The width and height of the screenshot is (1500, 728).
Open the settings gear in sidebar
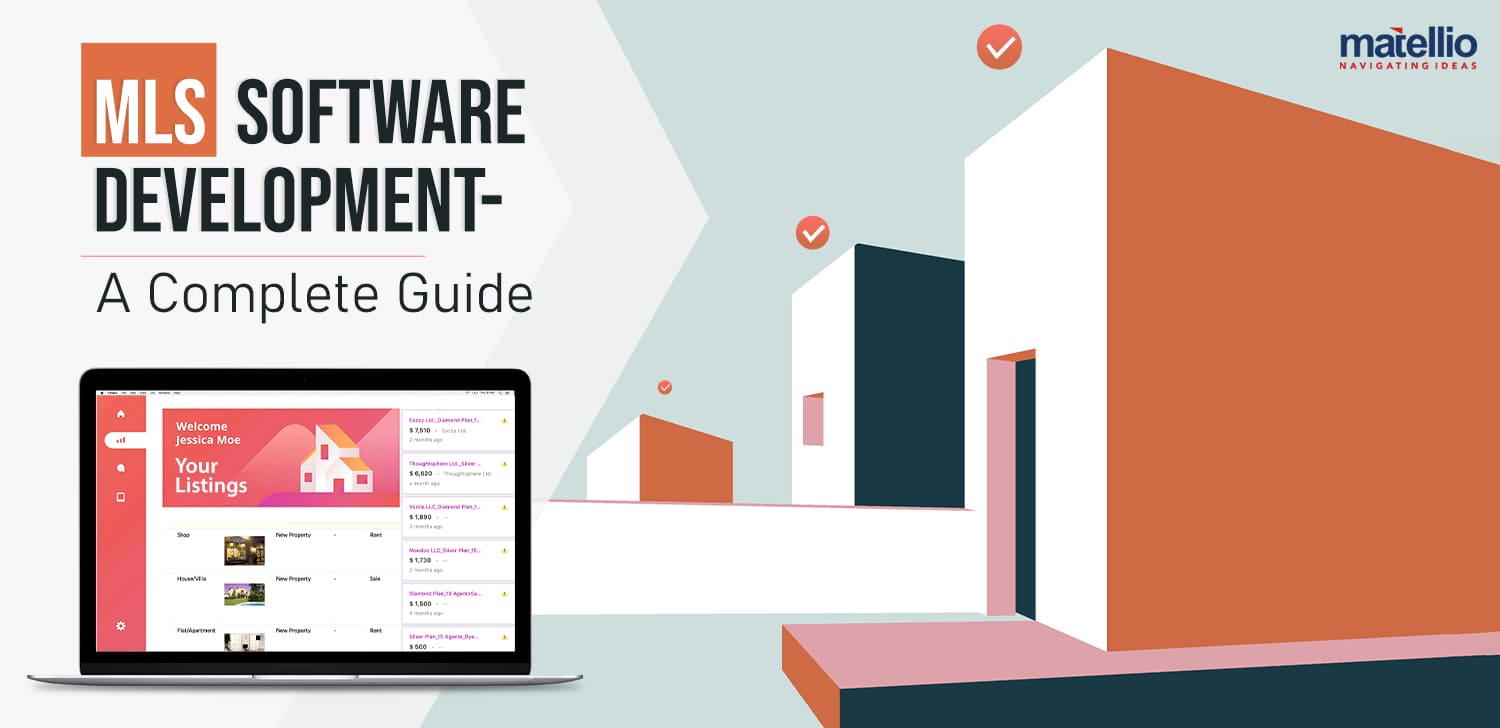tap(121, 626)
